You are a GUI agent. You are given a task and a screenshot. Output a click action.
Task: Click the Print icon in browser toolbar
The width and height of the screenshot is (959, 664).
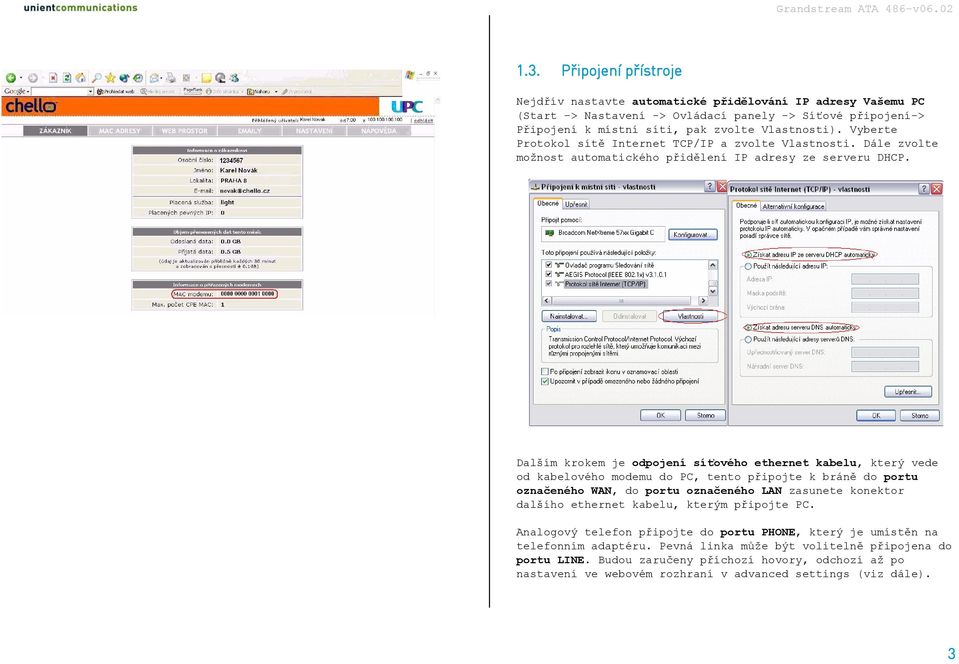coord(171,78)
